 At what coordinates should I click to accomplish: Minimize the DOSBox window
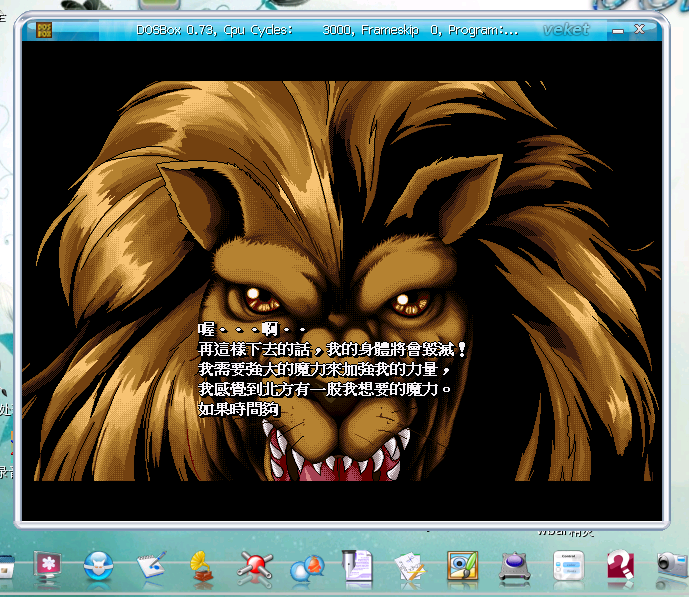point(618,31)
